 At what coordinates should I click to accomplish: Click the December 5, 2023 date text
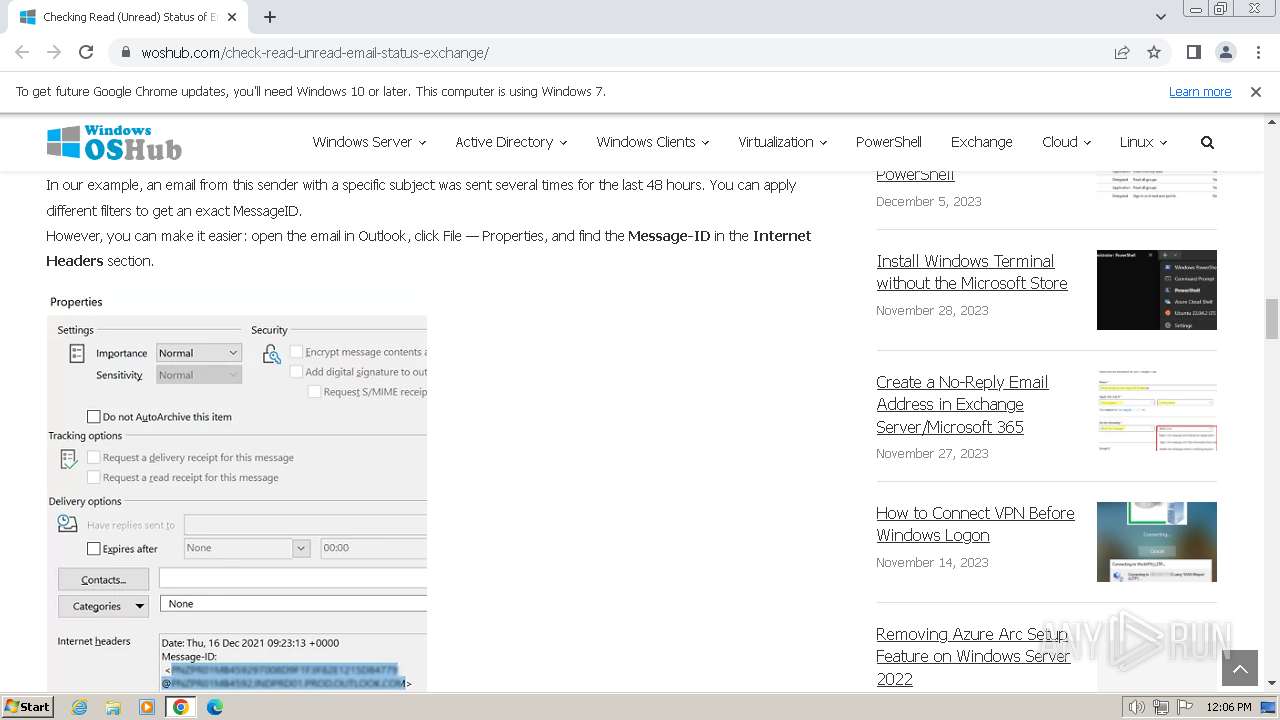coord(929,201)
